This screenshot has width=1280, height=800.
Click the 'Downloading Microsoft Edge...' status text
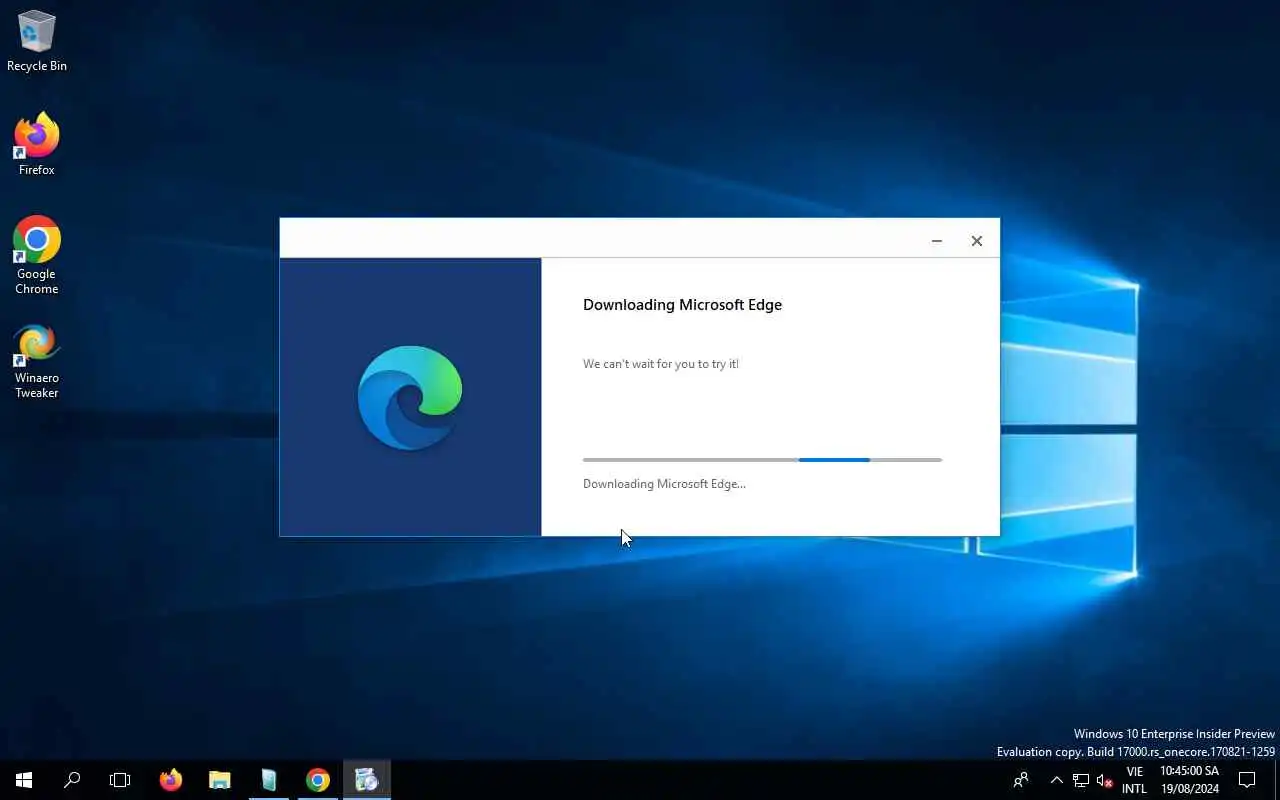point(664,484)
